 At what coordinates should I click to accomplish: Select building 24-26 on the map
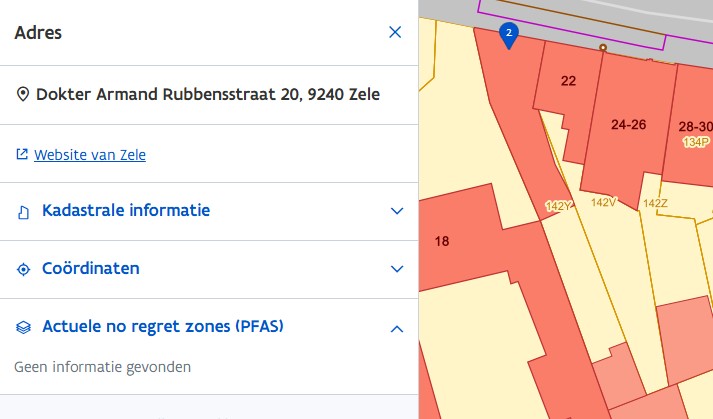pos(628,125)
